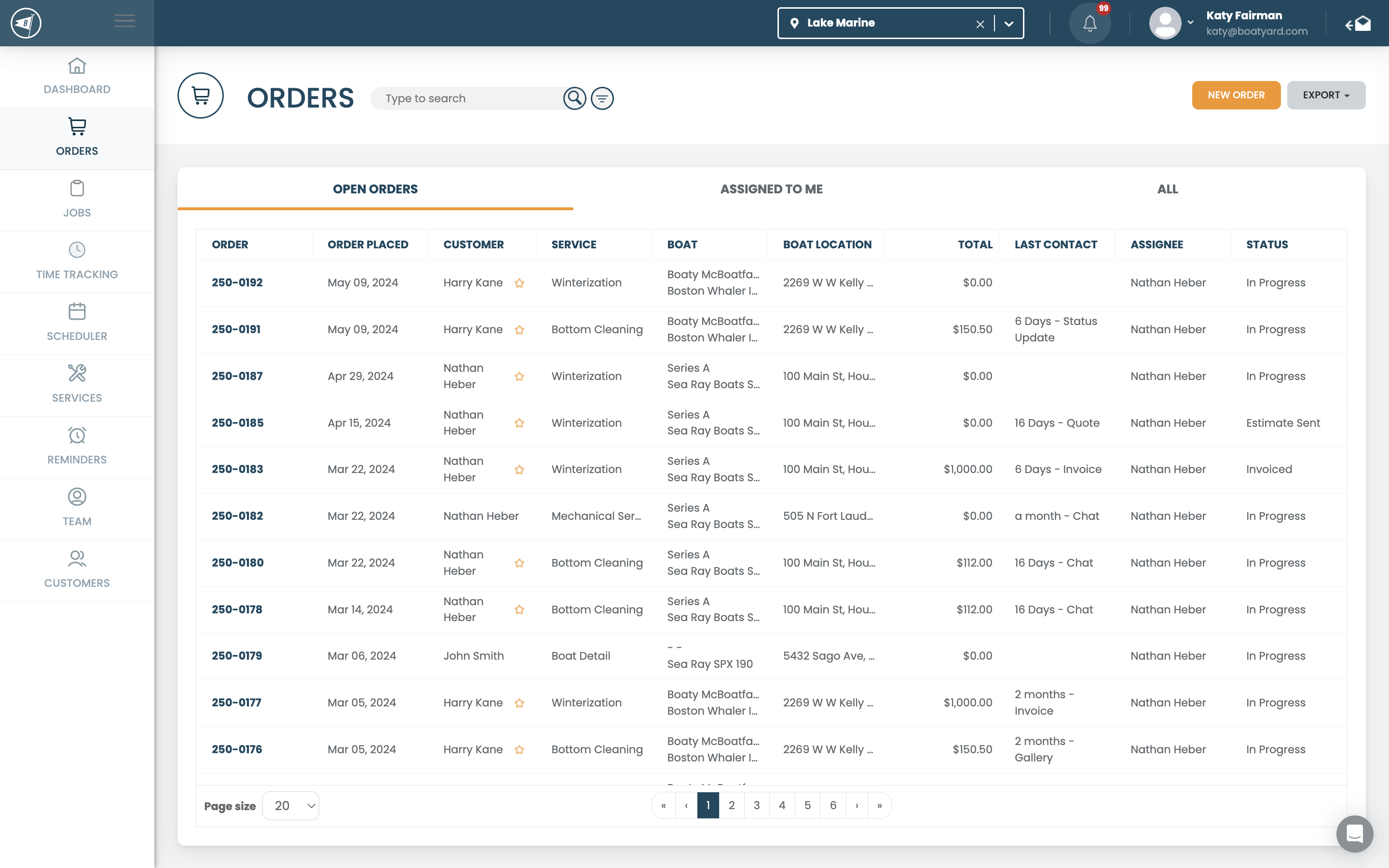Click the search magnifier icon
This screenshot has height=868, width=1389.
coord(574,98)
